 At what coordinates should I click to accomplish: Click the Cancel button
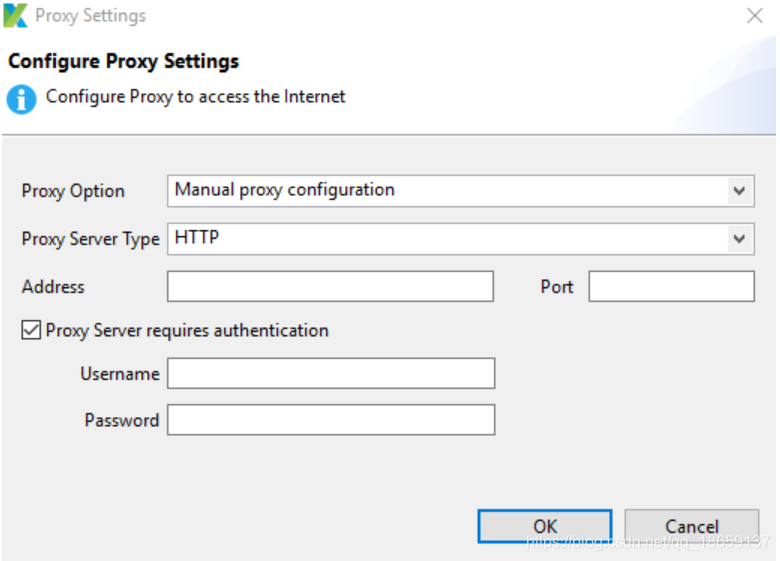pyautogui.click(x=692, y=526)
